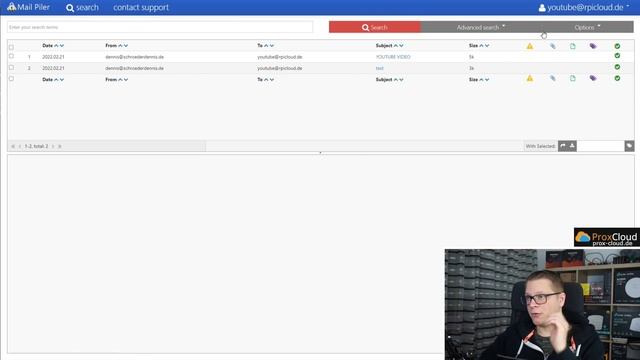Sort To ascending in top header
The width and height of the screenshot is (640, 360).
(266, 46)
